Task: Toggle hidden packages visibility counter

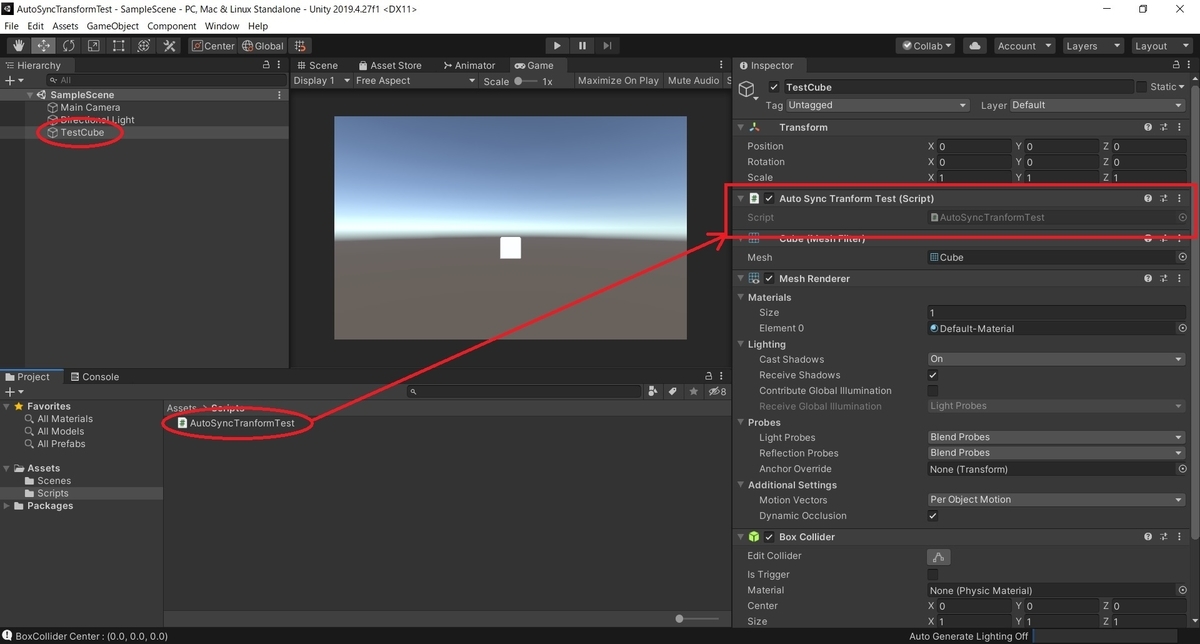Action: pyautogui.click(x=717, y=392)
